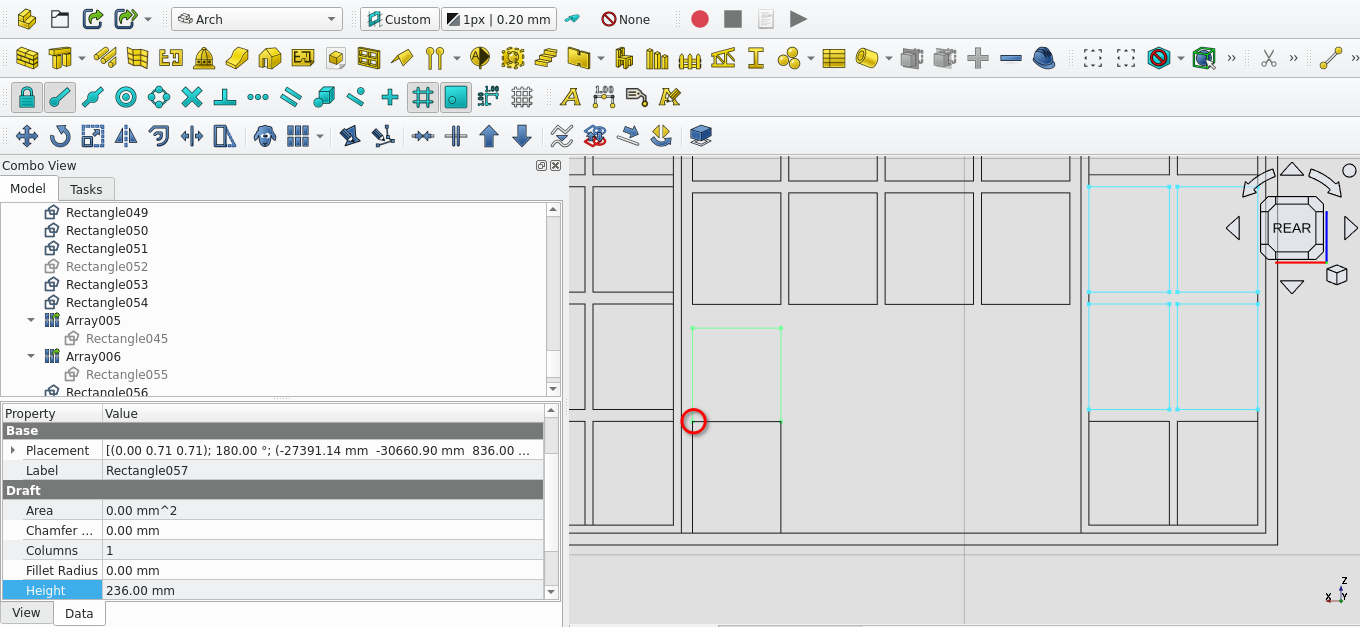The height and width of the screenshot is (627, 1360).
Task: Toggle Snap to Grid button
Action: (x=423, y=97)
